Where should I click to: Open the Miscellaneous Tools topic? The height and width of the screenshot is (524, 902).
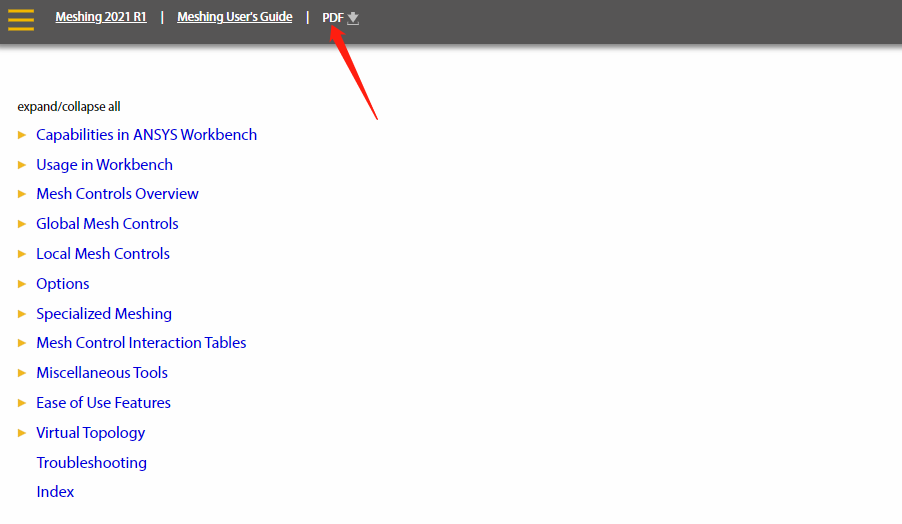click(x=102, y=373)
